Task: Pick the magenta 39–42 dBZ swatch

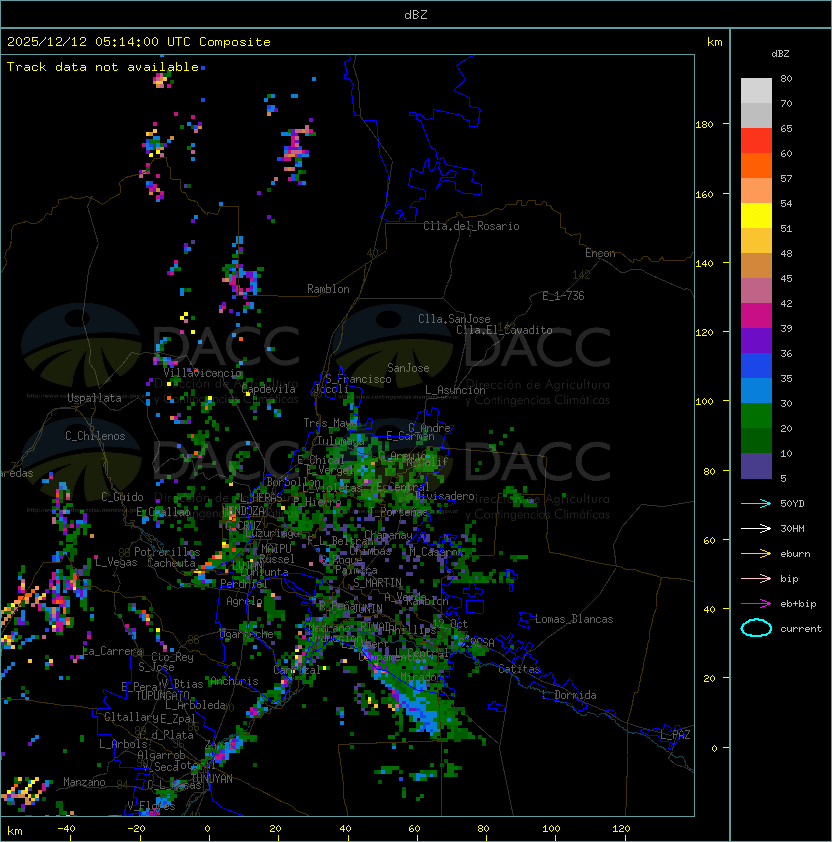Action: click(756, 316)
